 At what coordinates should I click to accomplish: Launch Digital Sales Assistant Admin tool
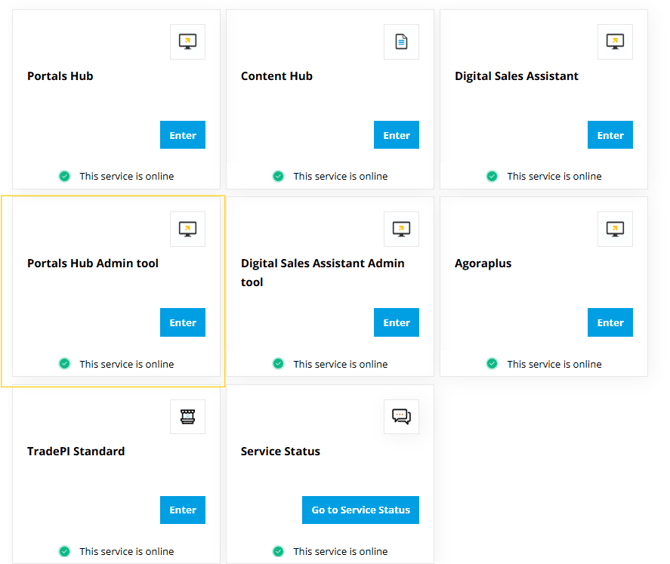click(396, 323)
